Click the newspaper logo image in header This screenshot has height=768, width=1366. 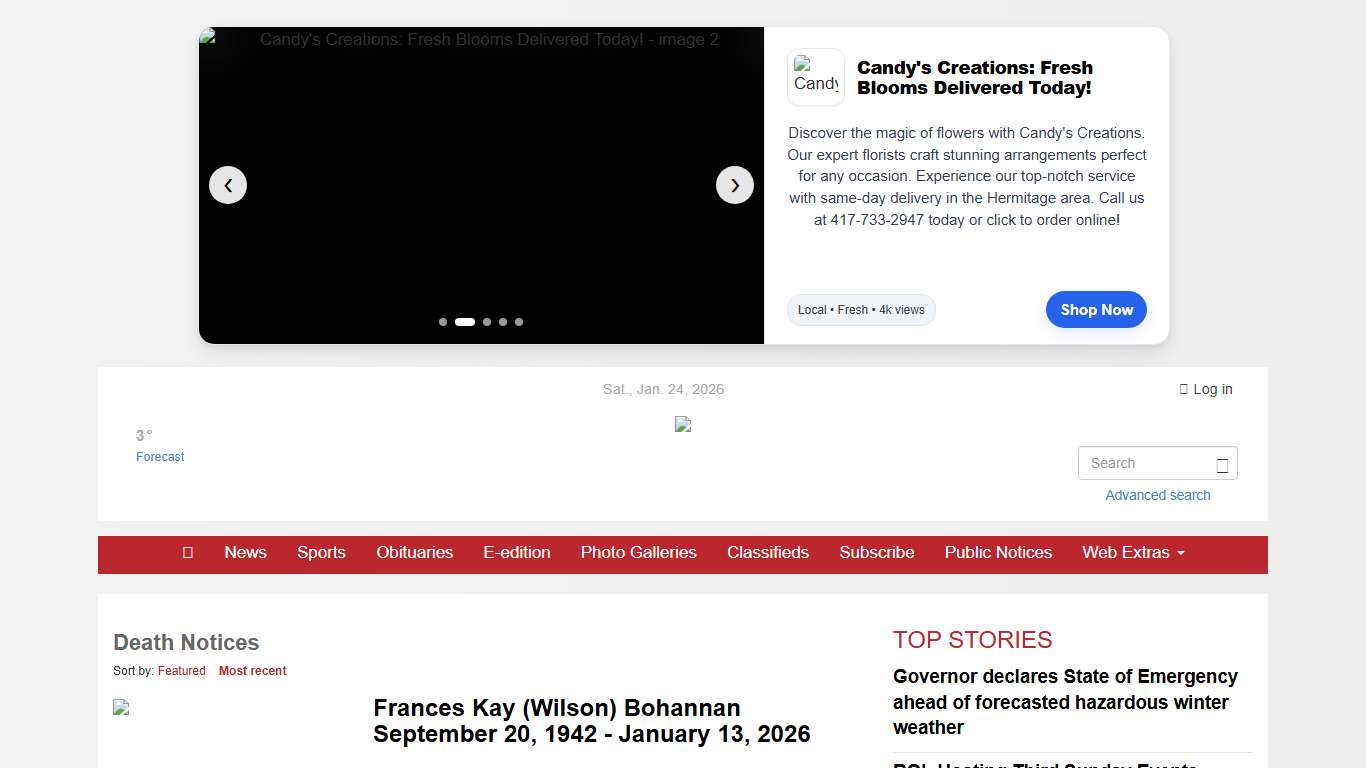[x=683, y=424]
